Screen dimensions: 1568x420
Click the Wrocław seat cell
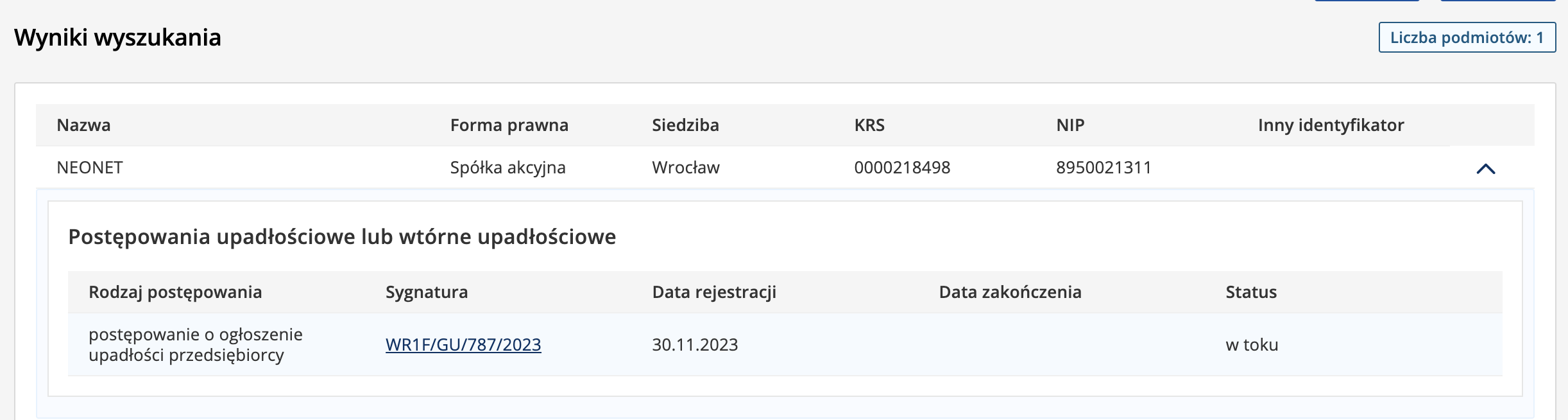click(686, 168)
